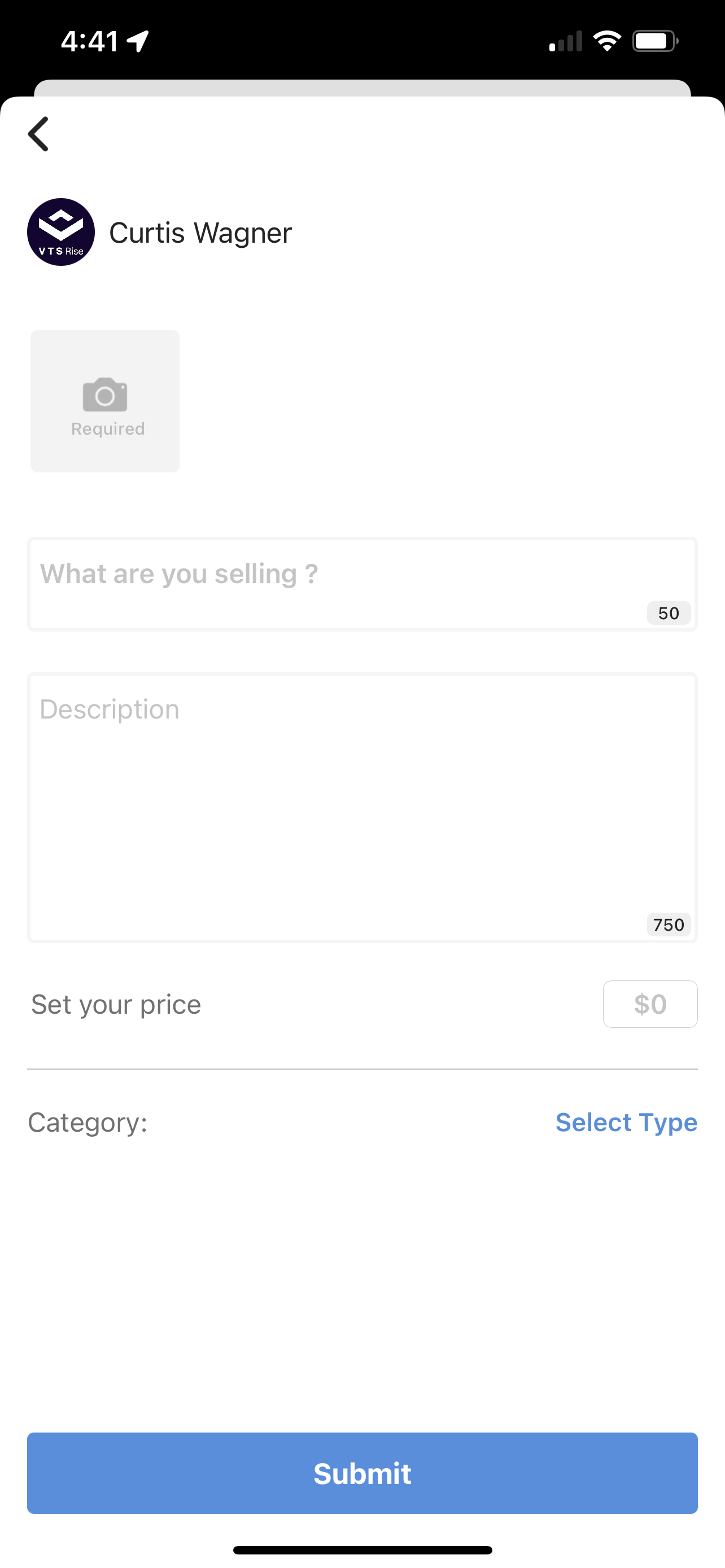The height and width of the screenshot is (1568, 725).
Task: Open the Select Type category picker
Action: point(626,1122)
